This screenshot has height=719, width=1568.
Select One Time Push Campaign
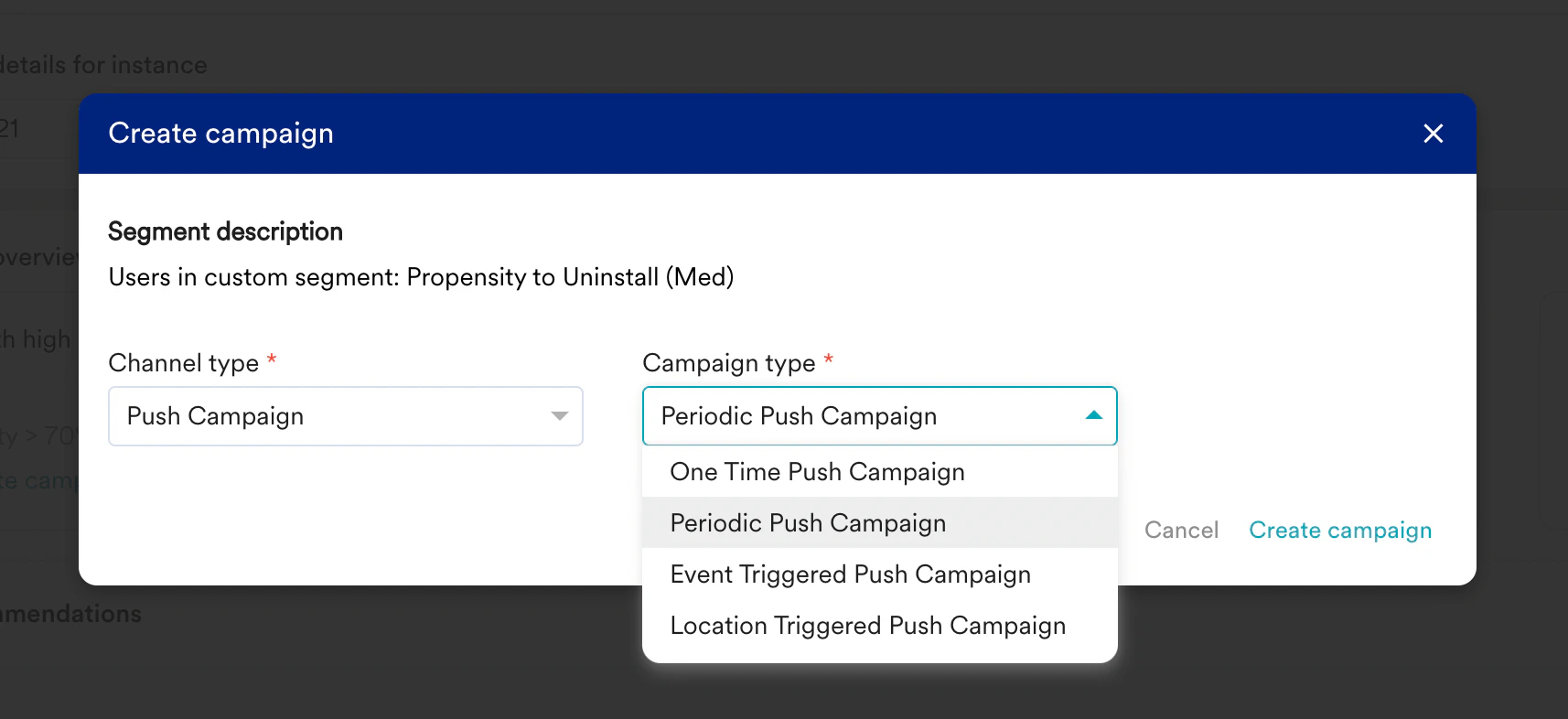[817, 471]
